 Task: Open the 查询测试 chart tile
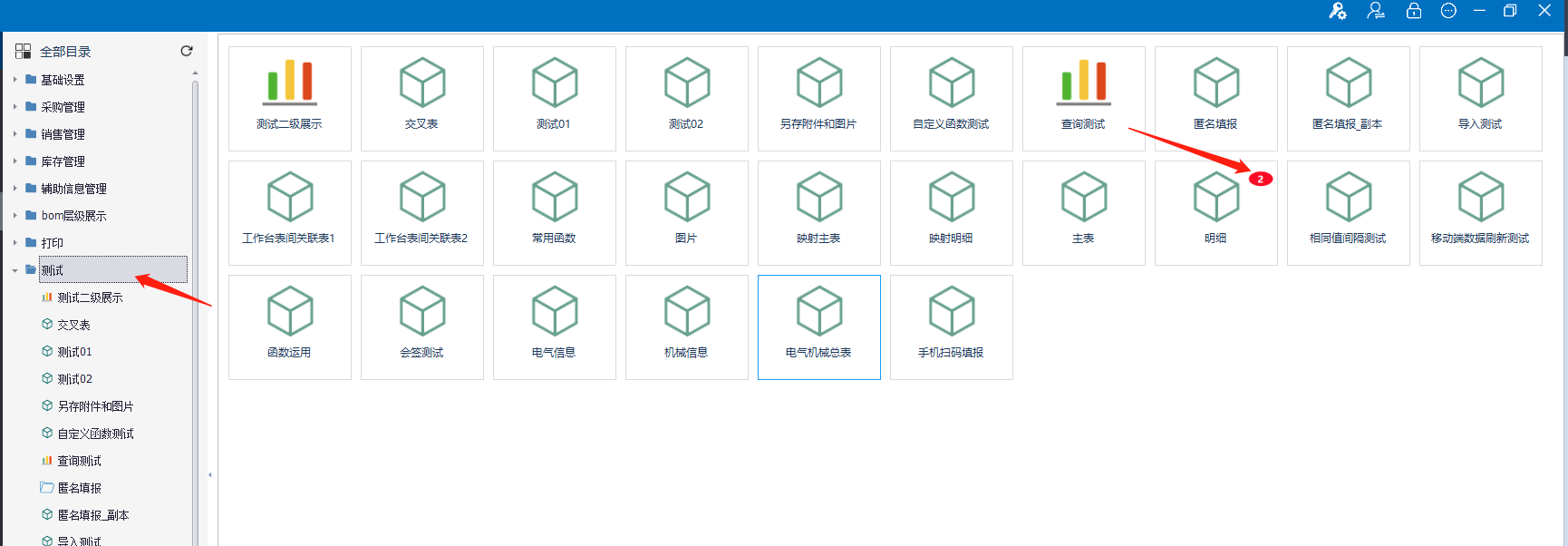tap(1083, 98)
